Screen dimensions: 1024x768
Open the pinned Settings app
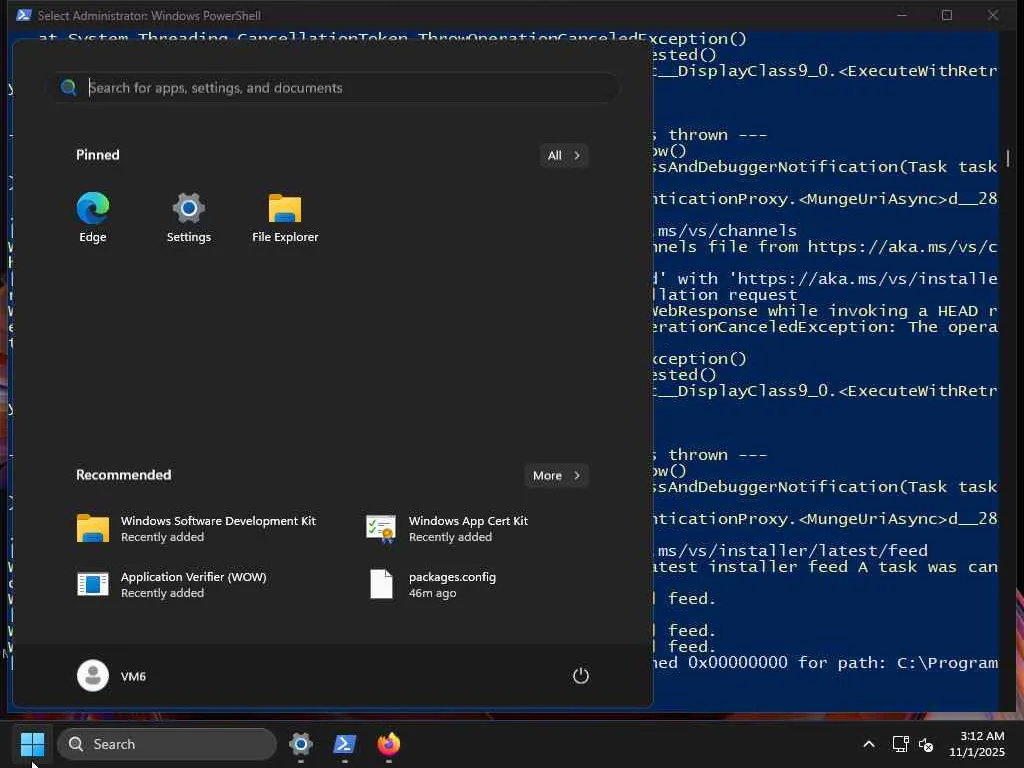[189, 217]
